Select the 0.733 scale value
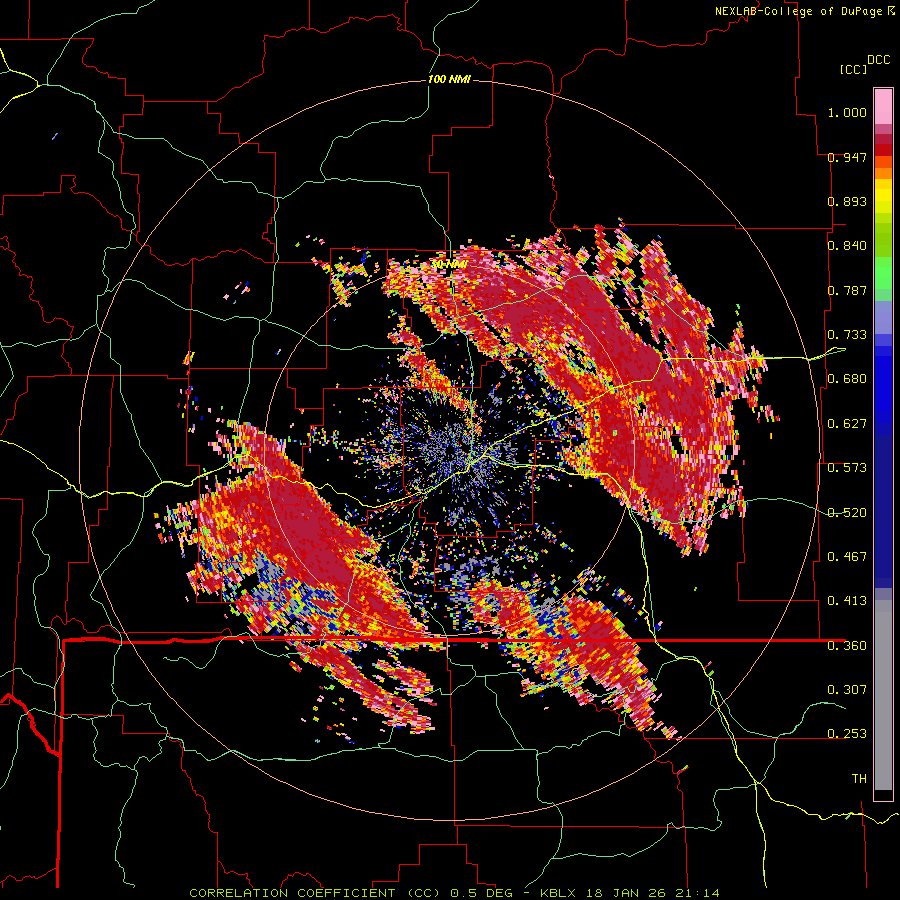900x900 pixels. [x=847, y=335]
